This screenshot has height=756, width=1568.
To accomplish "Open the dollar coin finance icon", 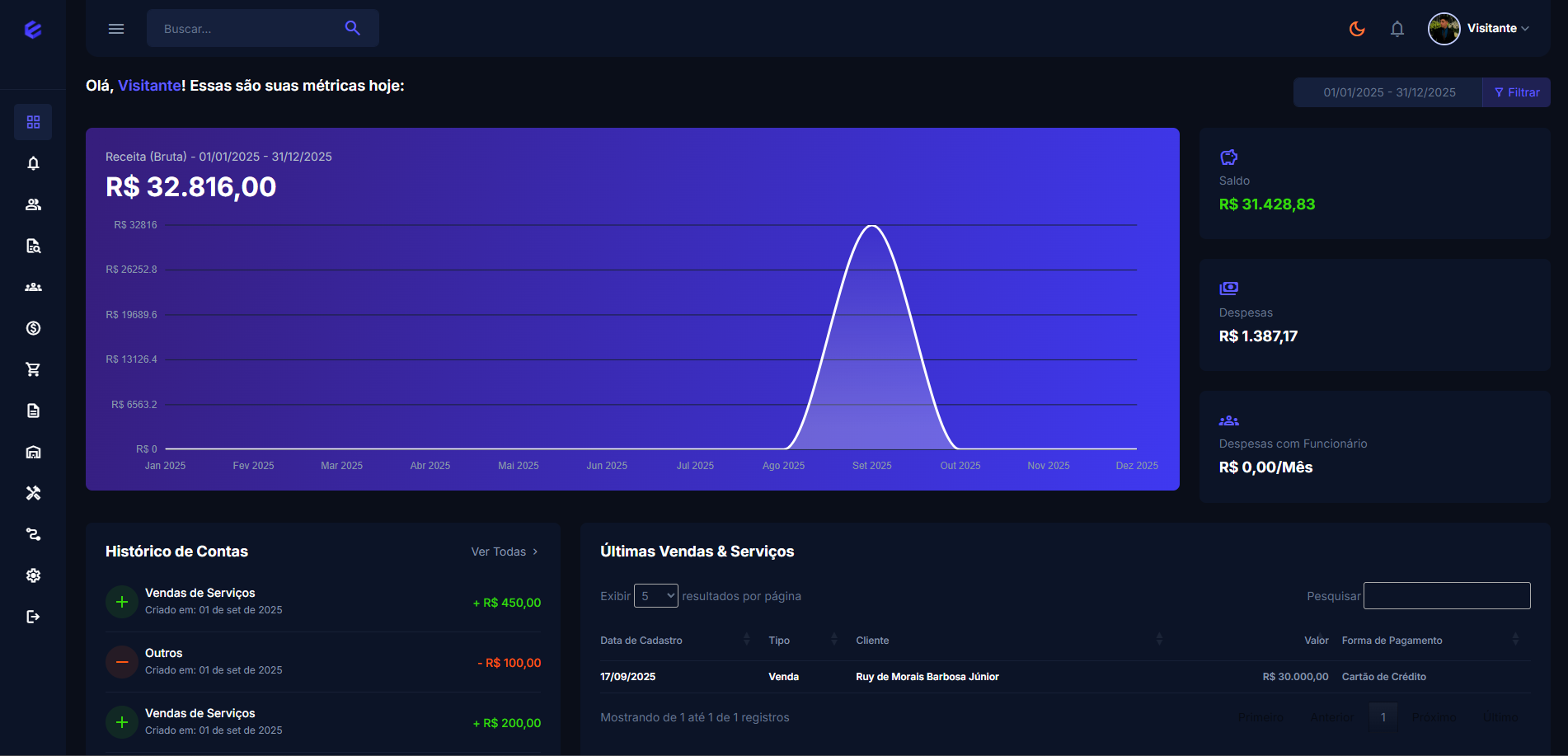I will tap(33, 328).
